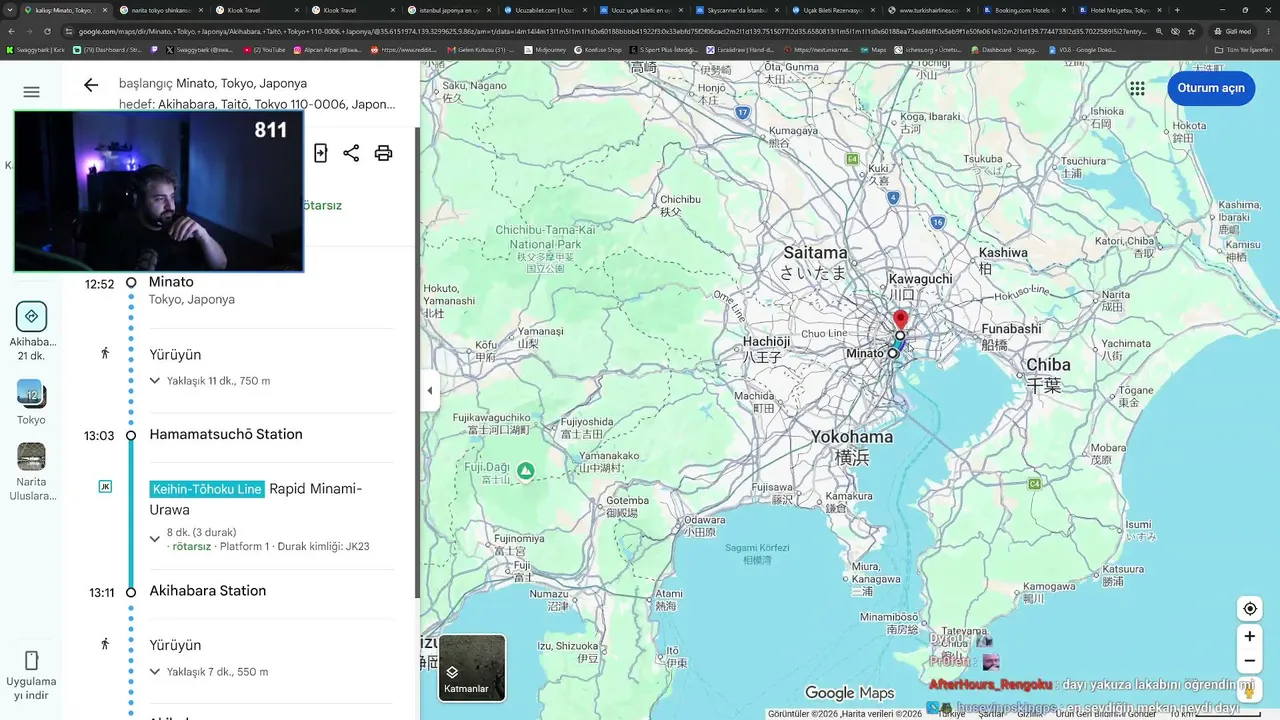Open the Tokyo saved place in sidebar

coord(31,402)
